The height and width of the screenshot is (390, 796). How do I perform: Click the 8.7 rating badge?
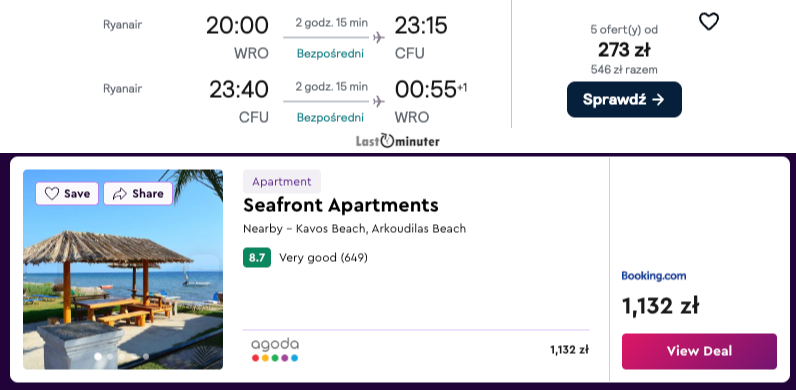pos(257,257)
